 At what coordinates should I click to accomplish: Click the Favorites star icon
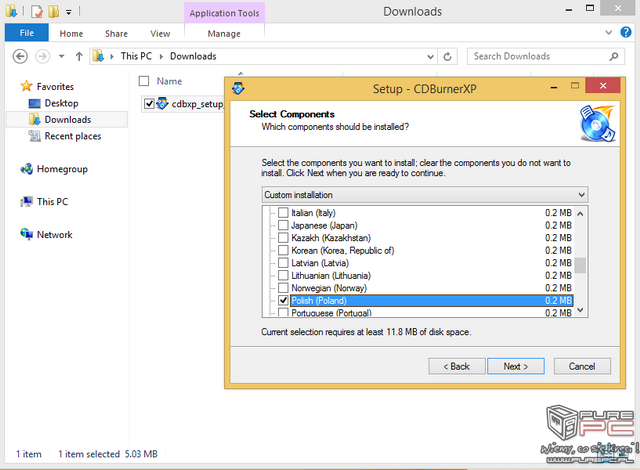(27, 86)
